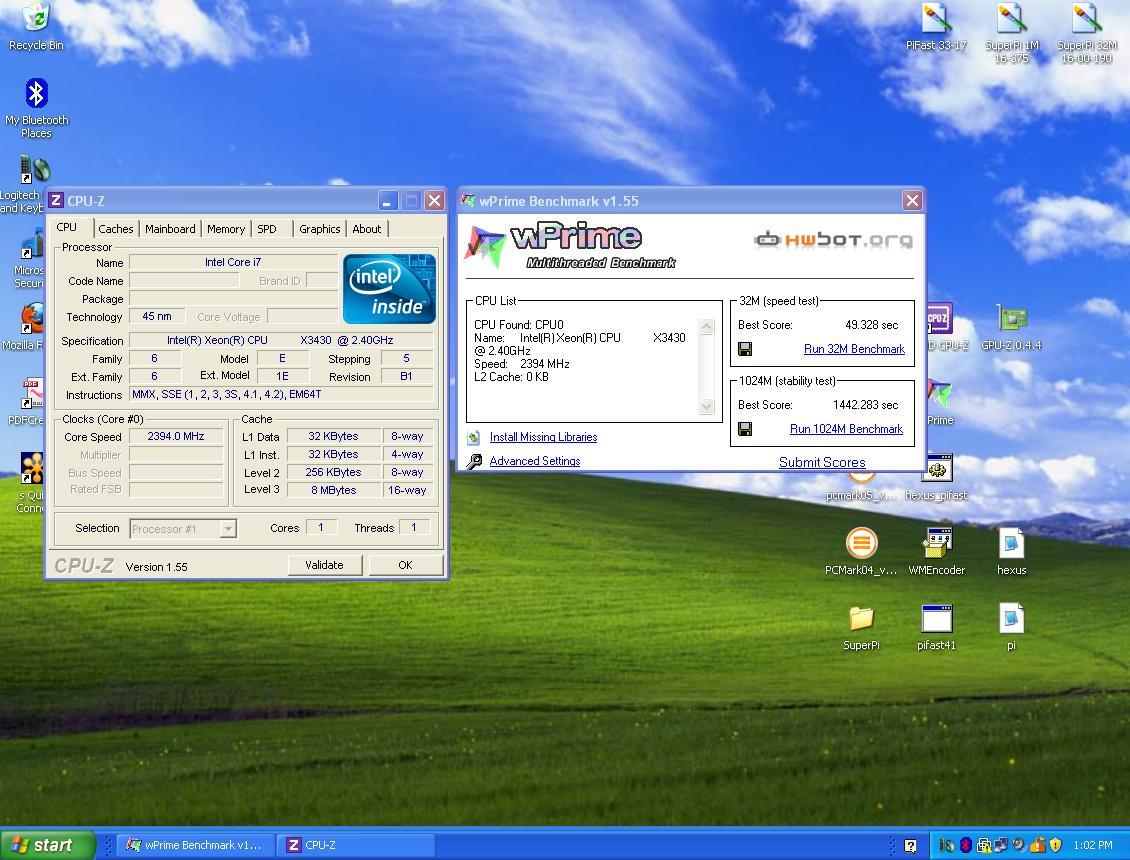Minimize the CPU-Z window
1130x860 pixels.
tap(388, 200)
